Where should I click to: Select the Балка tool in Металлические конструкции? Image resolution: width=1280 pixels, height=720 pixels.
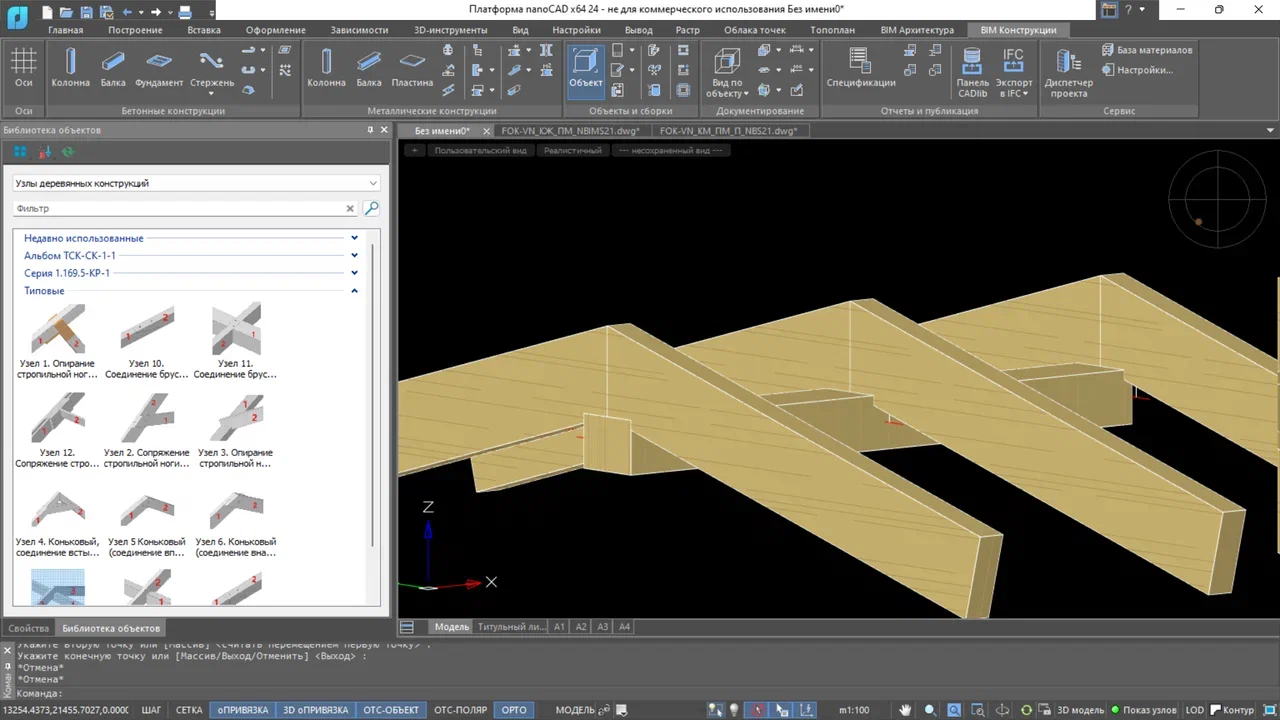pos(369,69)
